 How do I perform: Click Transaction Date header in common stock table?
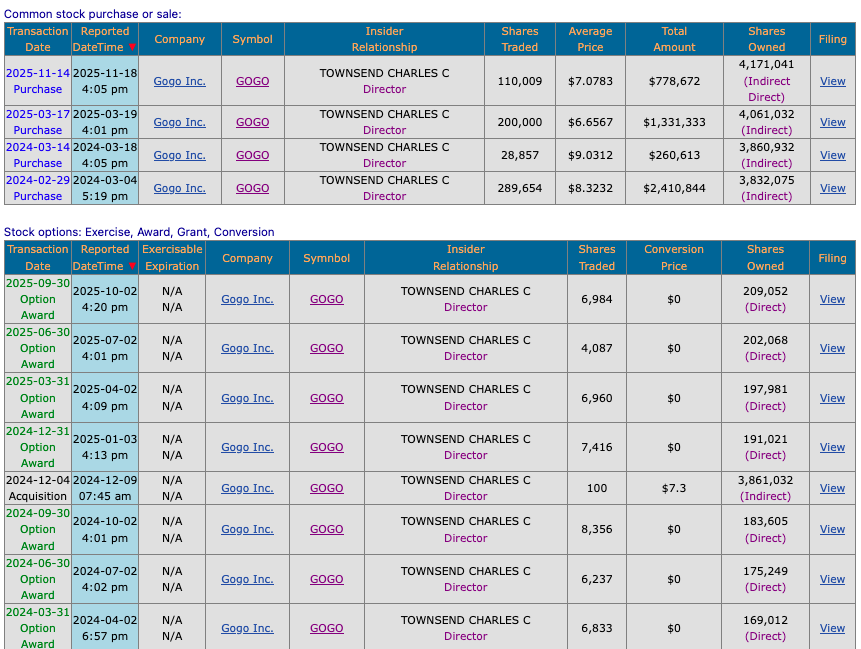click(38, 39)
